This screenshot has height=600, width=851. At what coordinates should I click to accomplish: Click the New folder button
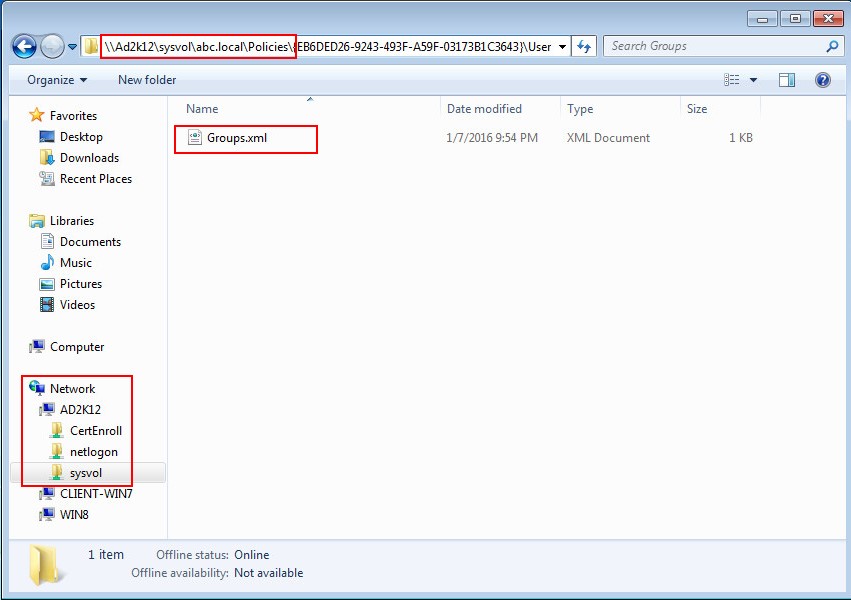pyautogui.click(x=147, y=80)
